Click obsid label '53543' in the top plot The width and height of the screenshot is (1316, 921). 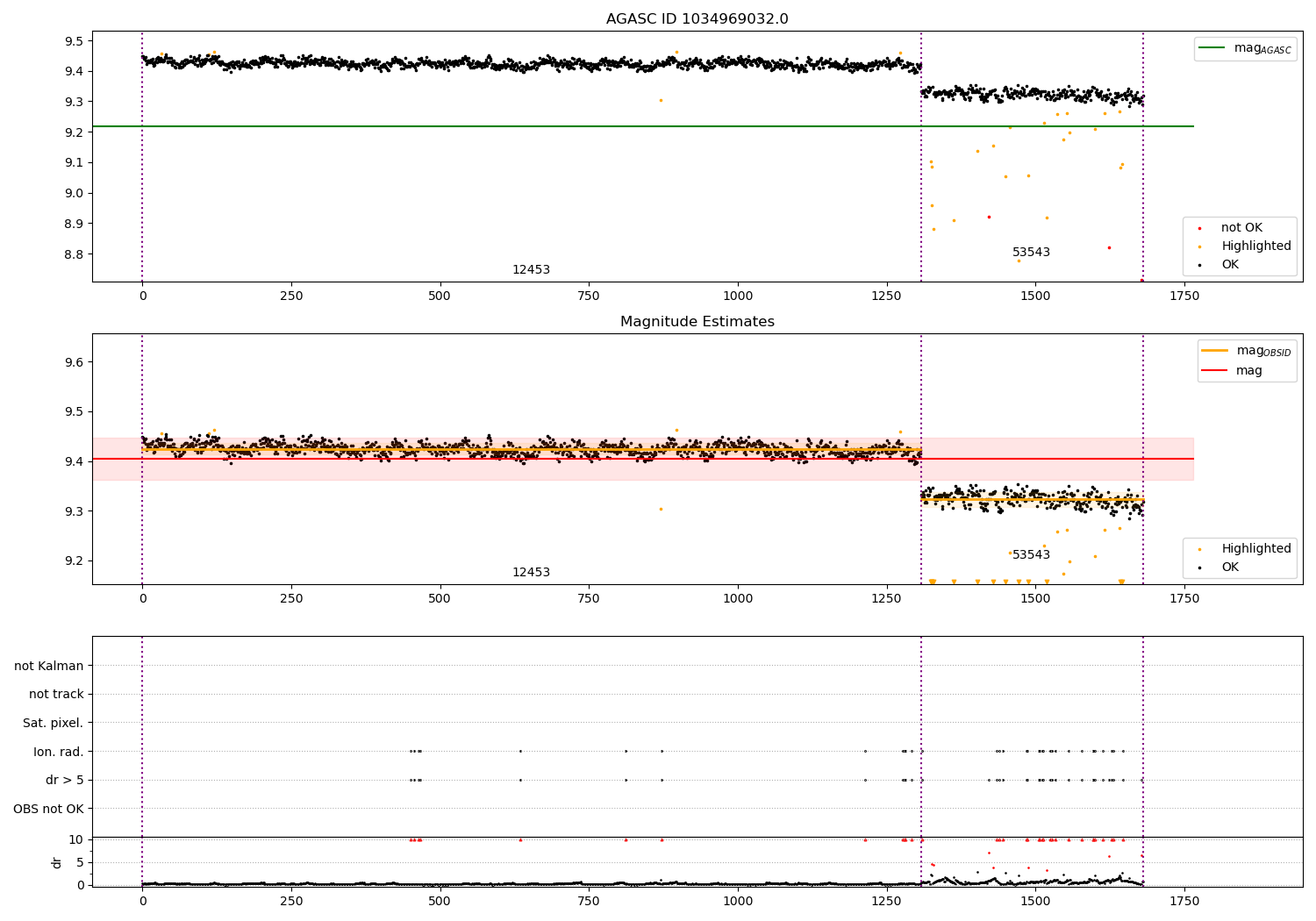point(1031,253)
